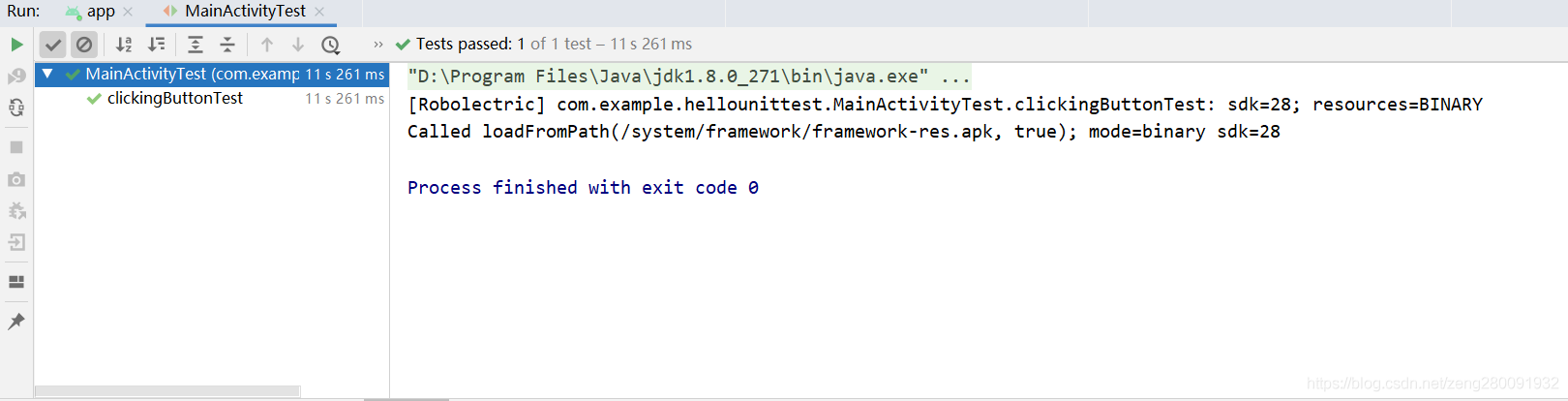1568x401 pixels.
Task: Close the MainActivityTest tab
Action: click(319, 12)
